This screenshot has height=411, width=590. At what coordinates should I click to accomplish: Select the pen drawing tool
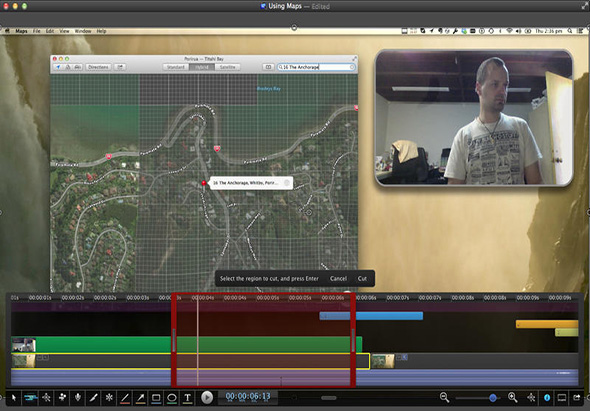coord(94,397)
